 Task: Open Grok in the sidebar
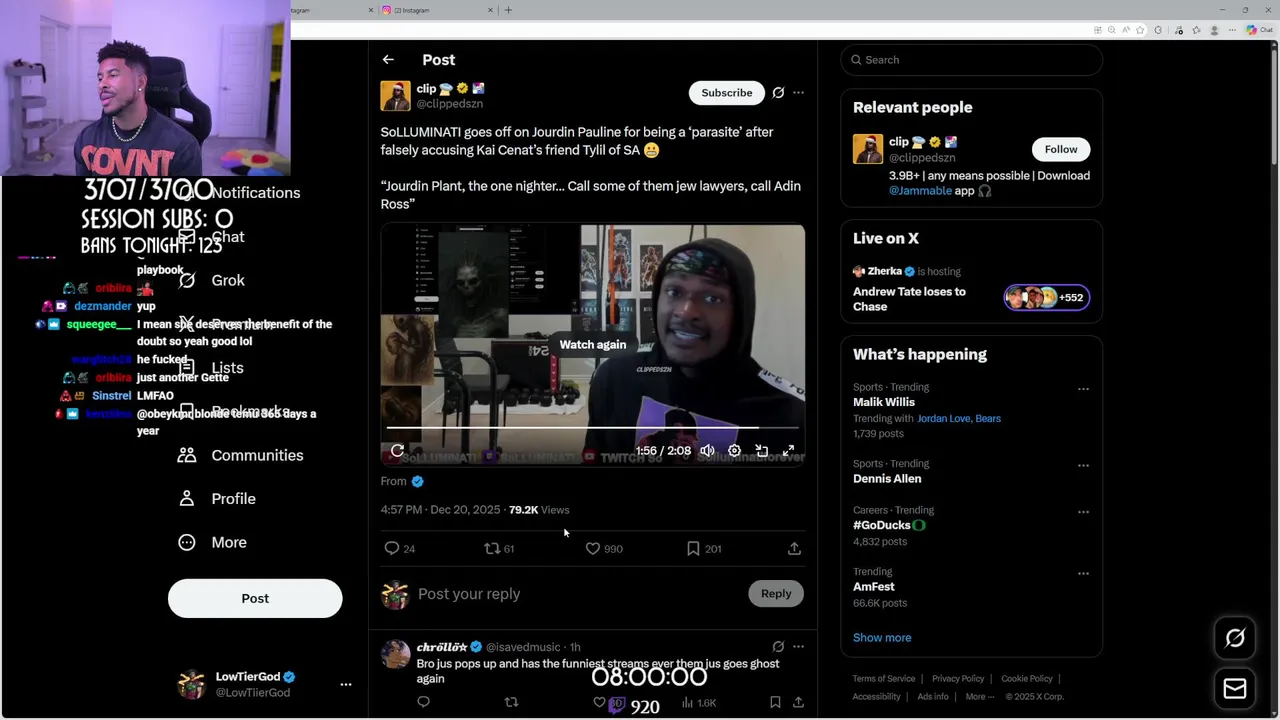(211, 281)
